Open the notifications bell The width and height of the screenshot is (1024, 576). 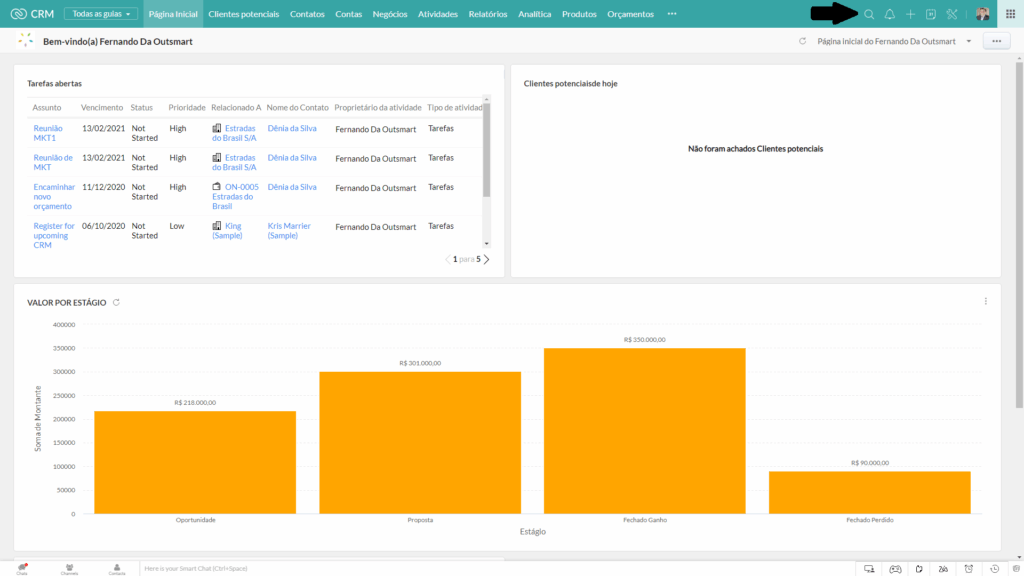889,14
